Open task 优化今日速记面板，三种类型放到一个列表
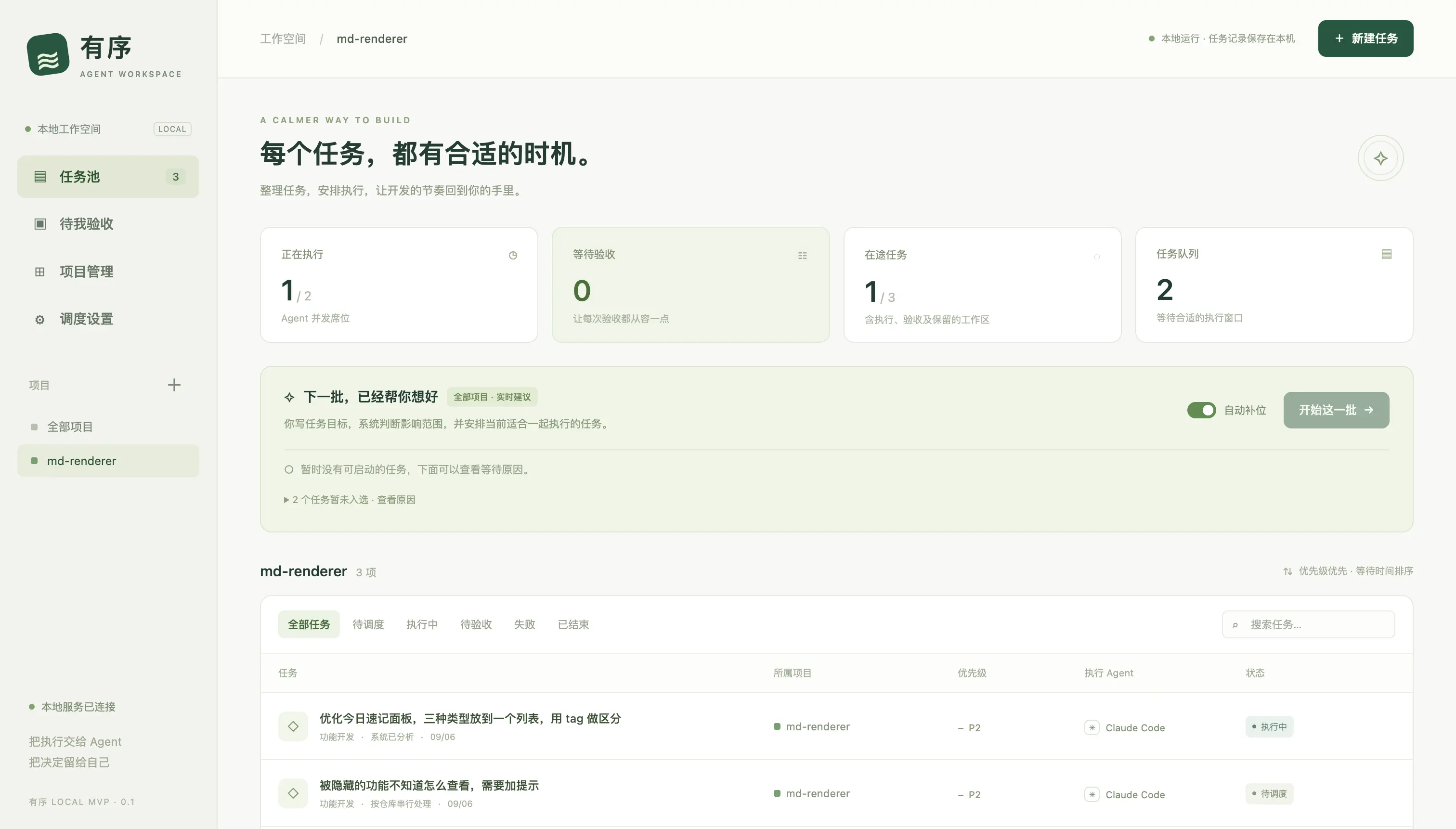 [x=470, y=719]
